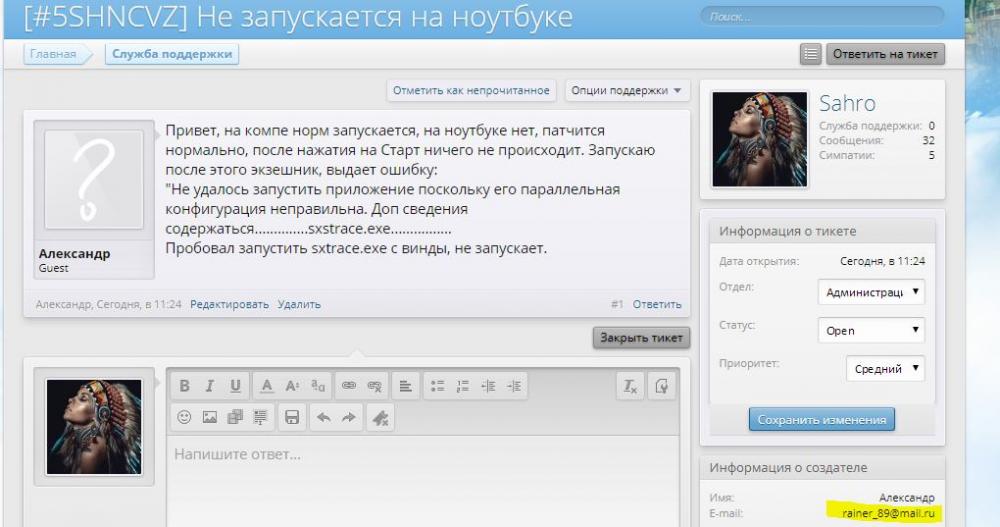The image size is (1000, 527).
Task: Open the Служба поддержки breadcrumb tab
Action: [x=172, y=54]
